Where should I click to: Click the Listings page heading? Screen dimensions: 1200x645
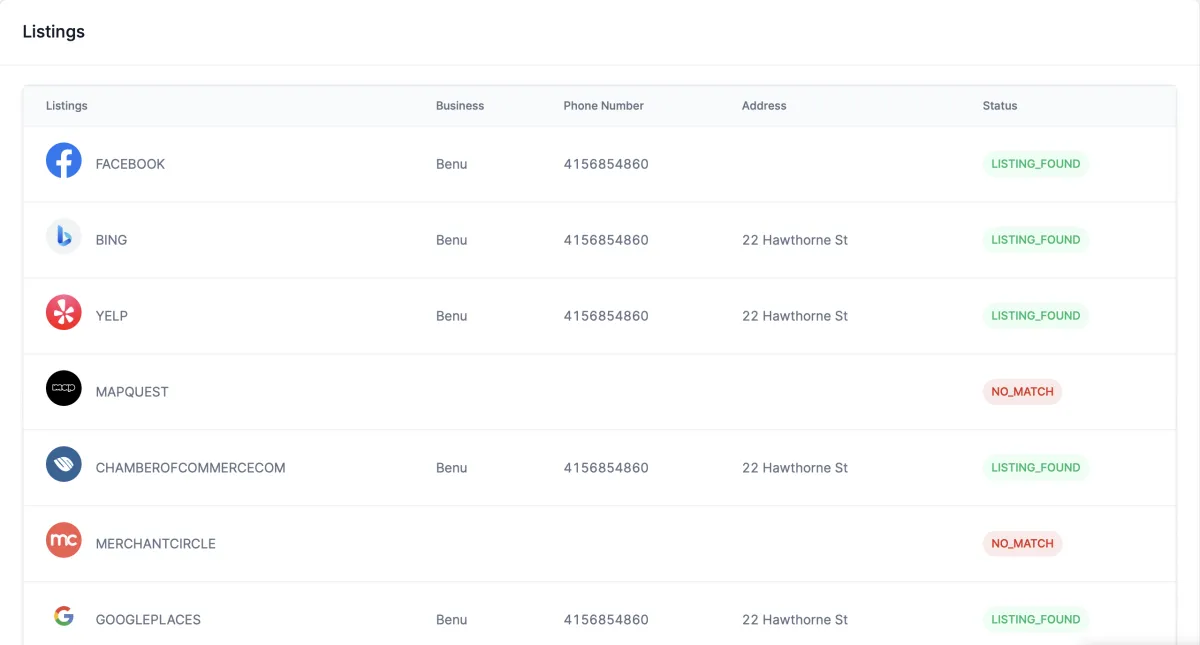[x=54, y=32]
